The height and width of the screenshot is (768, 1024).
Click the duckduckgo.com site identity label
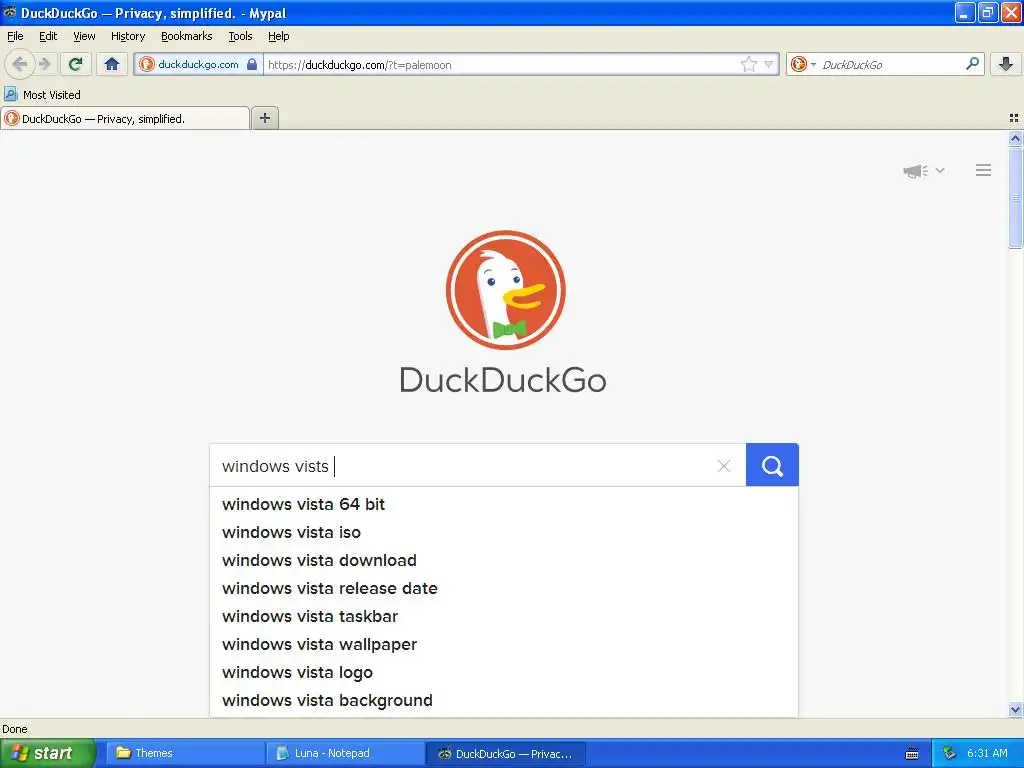(x=198, y=64)
